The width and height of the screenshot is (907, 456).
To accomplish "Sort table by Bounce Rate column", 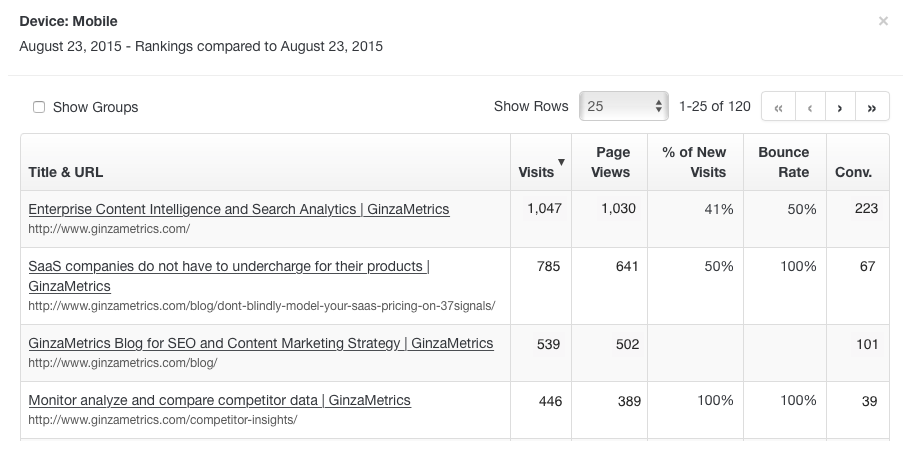I will (783, 162).
